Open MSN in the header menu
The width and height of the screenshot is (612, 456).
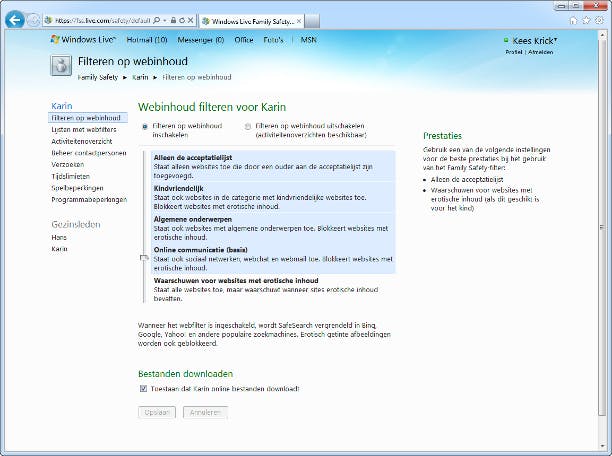(308, 40)
